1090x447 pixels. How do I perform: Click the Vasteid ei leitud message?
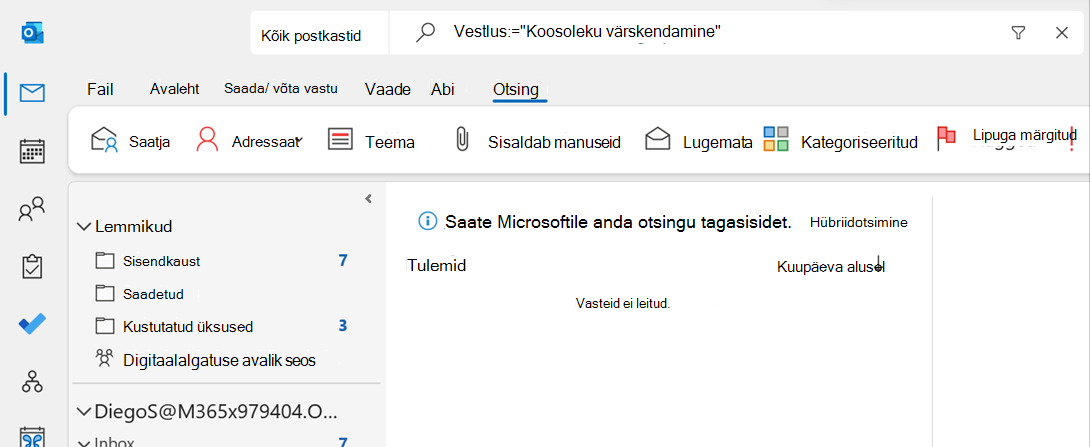coord(623,303)
